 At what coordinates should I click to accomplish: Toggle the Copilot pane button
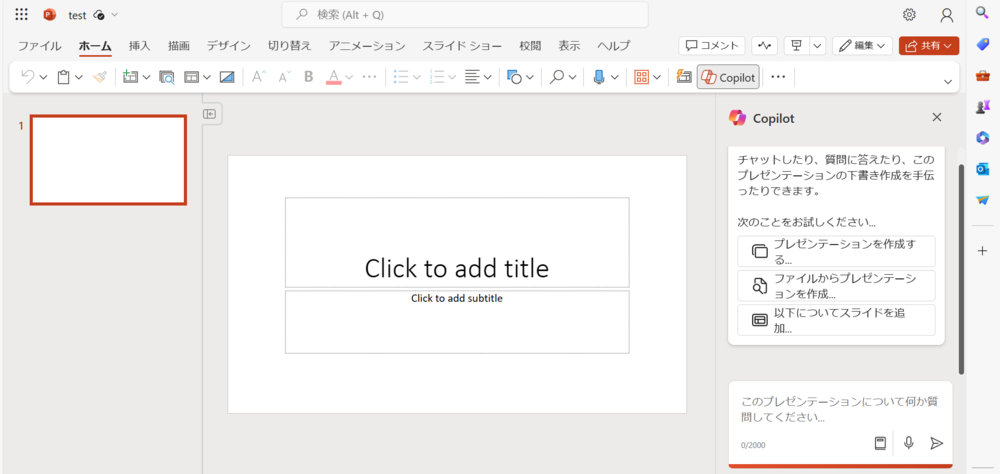[728, 77]
